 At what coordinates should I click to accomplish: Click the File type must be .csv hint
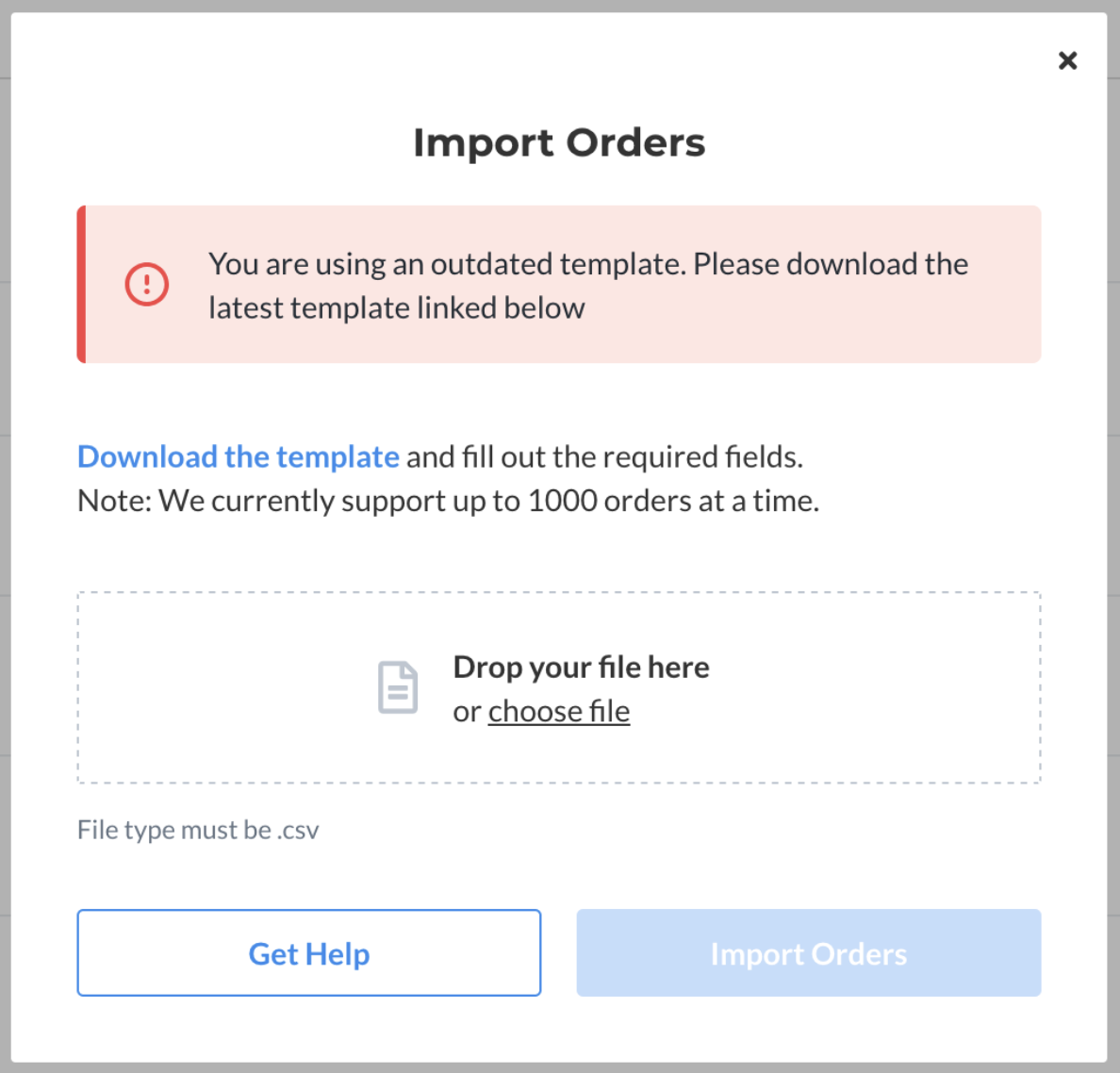[198, 830]
